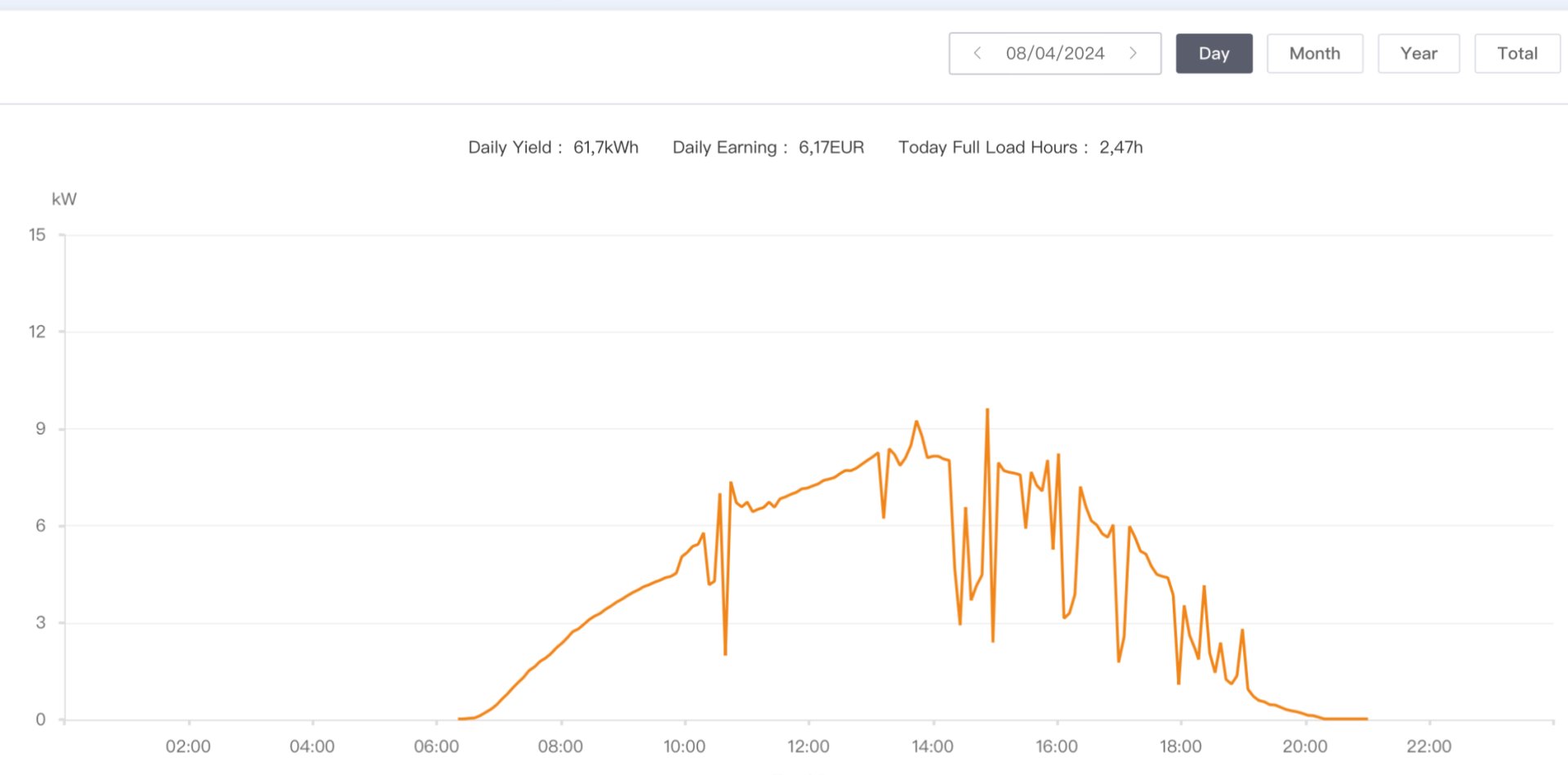Click the 06:00 time axis label

point(436,746)
